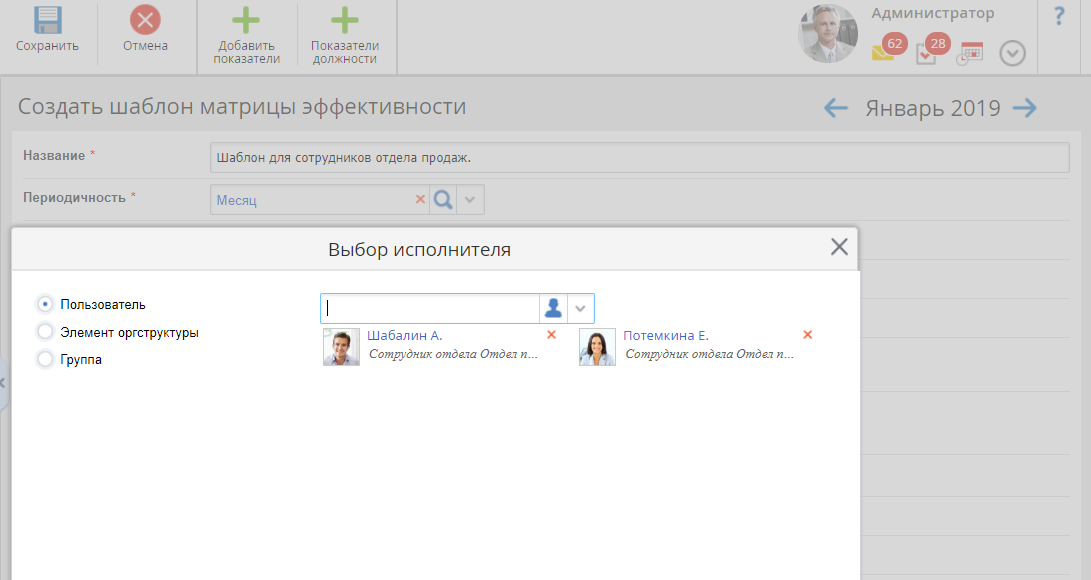Screen dimensions: 1091x580
Task: Expand the user menu circle arrow
Action: coord(1012,54)
